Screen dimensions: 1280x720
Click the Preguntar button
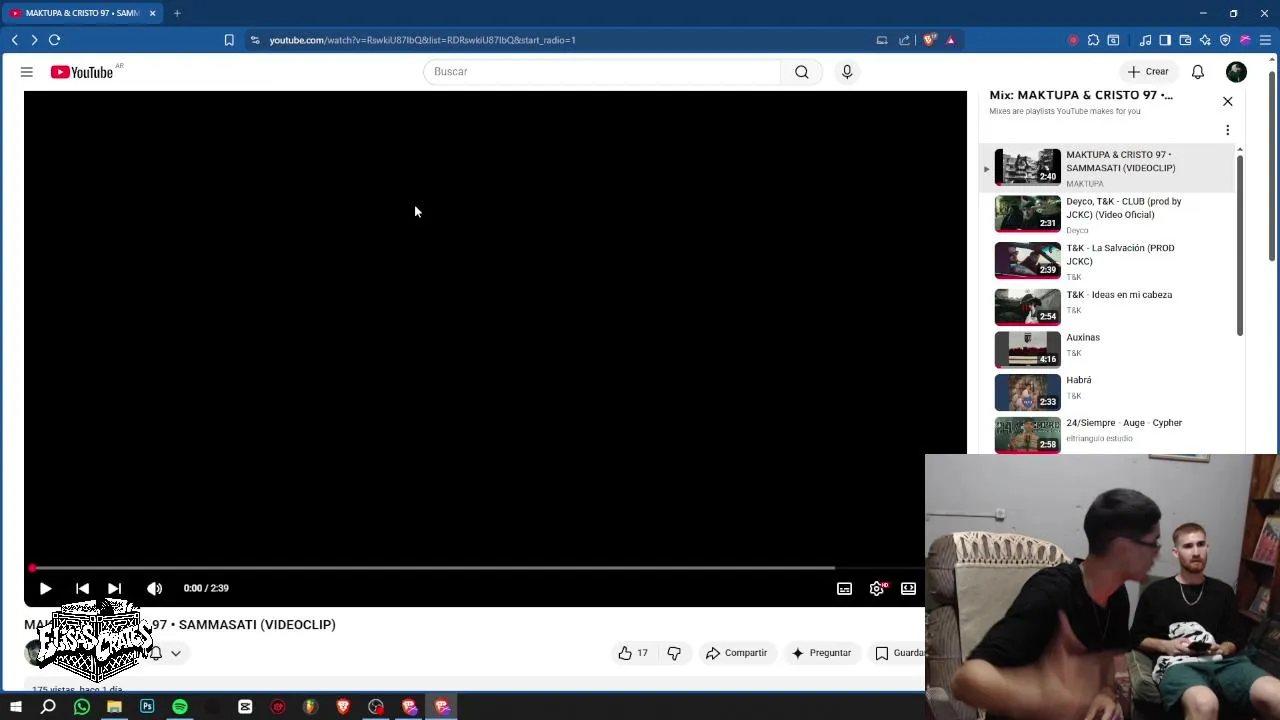(x=821, y=653)
